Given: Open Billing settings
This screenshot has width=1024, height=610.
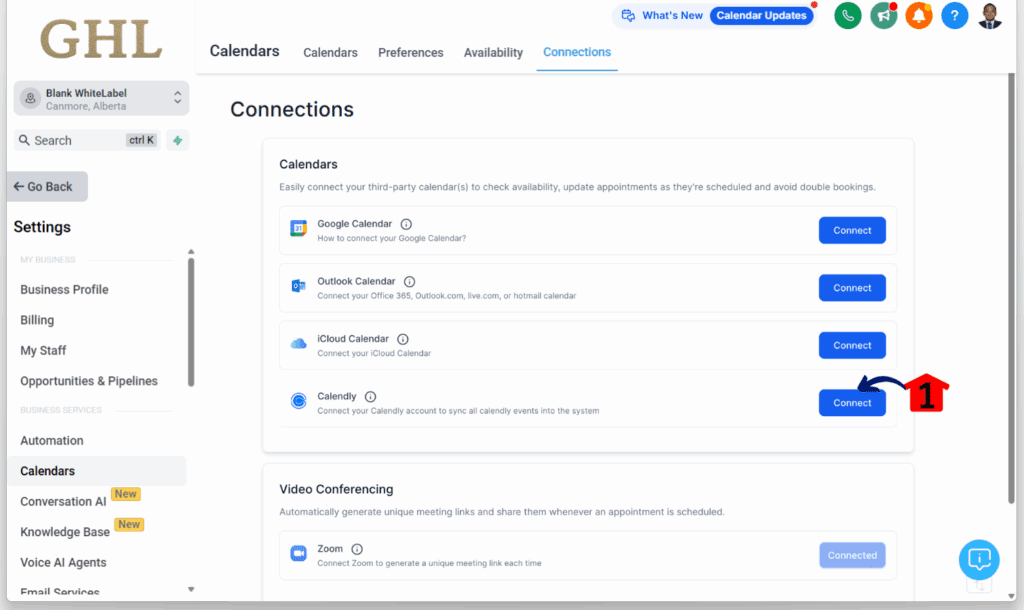Looking at the screenshot, I should (37, 320).
